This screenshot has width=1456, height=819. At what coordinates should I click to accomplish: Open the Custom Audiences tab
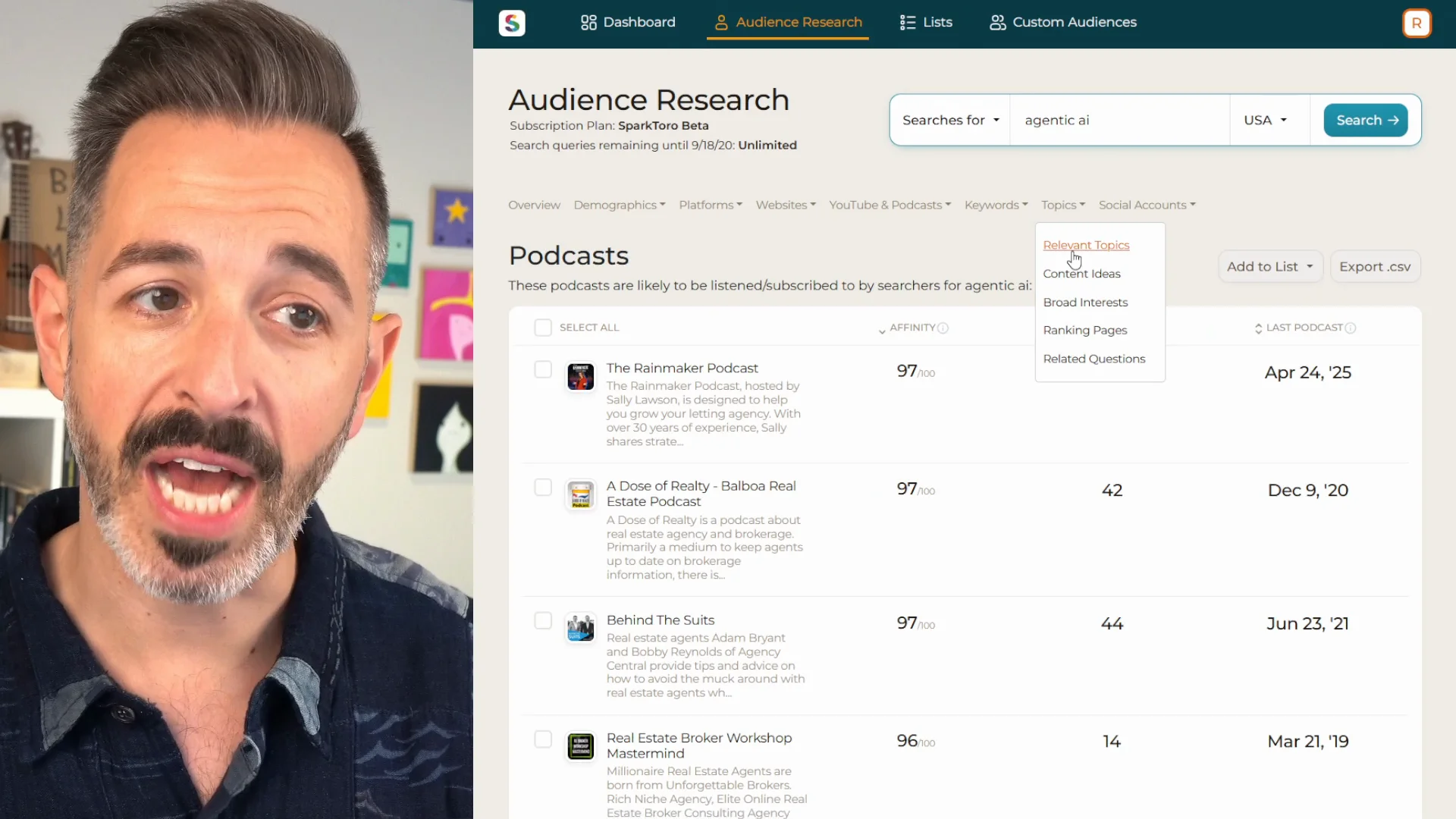click(x=1063, y=22)
